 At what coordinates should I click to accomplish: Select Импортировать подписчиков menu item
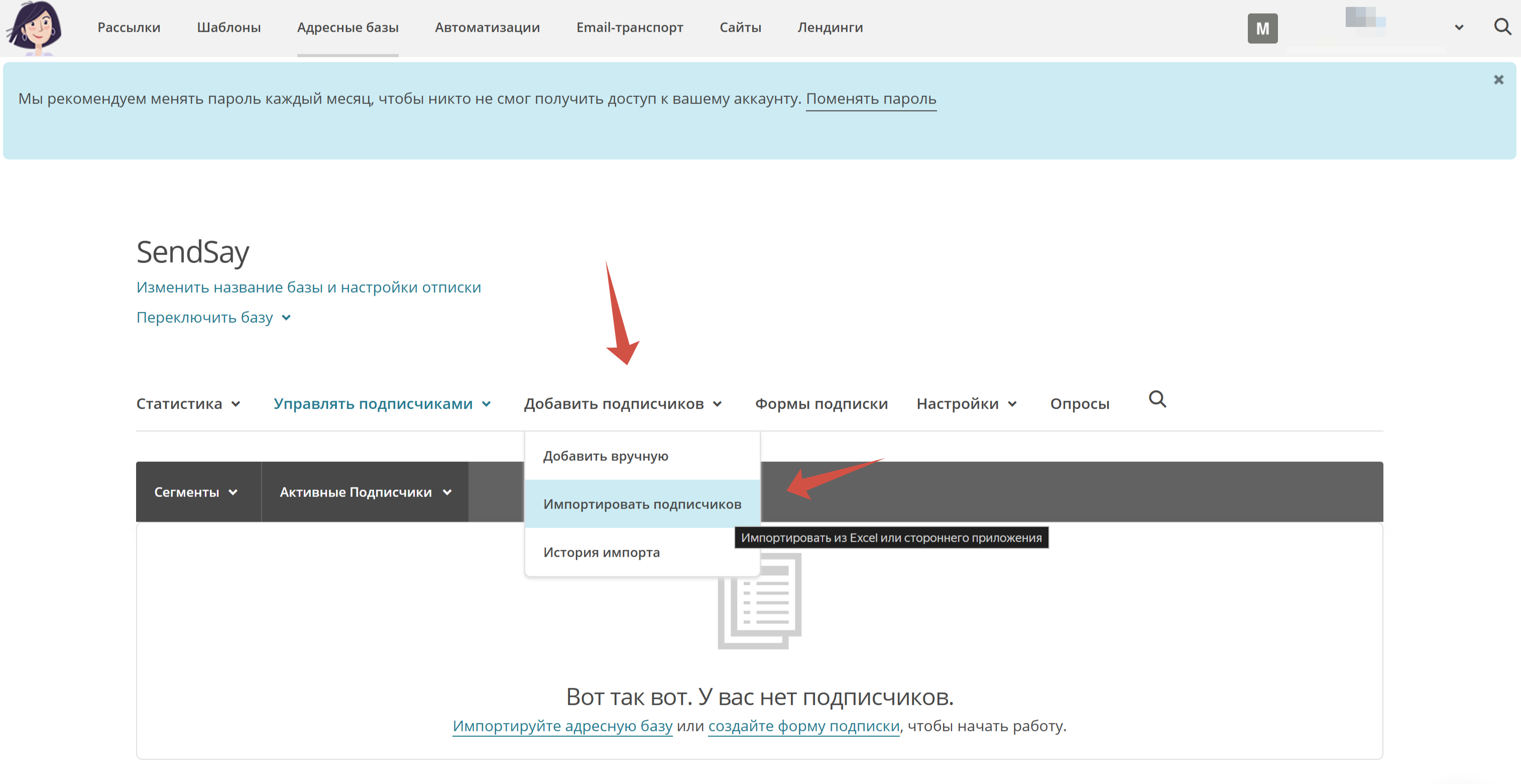[642, 504]
